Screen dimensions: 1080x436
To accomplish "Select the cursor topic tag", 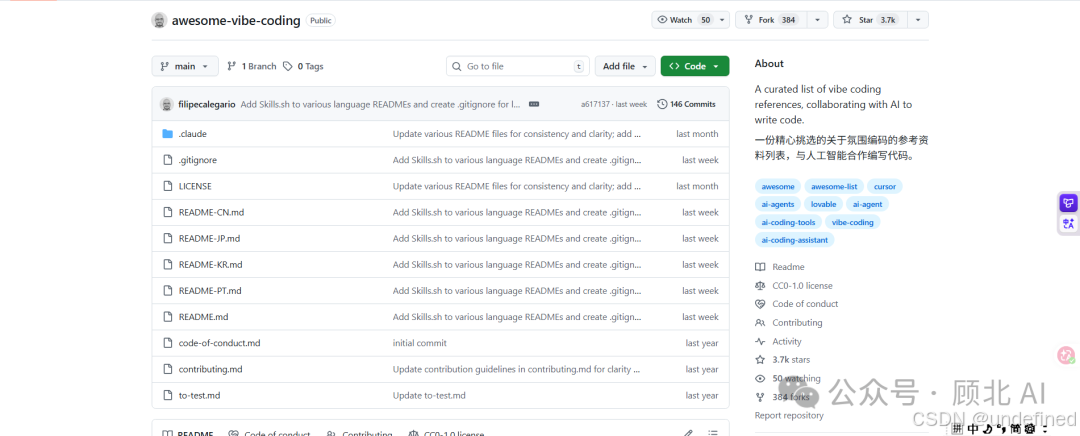I will pyautogui.click(x=885, y=186).
